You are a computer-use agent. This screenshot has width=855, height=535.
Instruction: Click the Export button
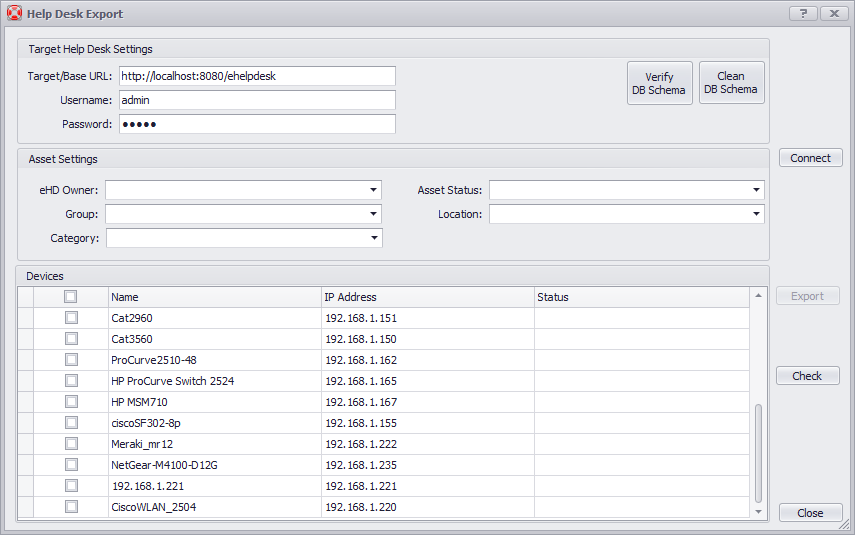(808, 296)
